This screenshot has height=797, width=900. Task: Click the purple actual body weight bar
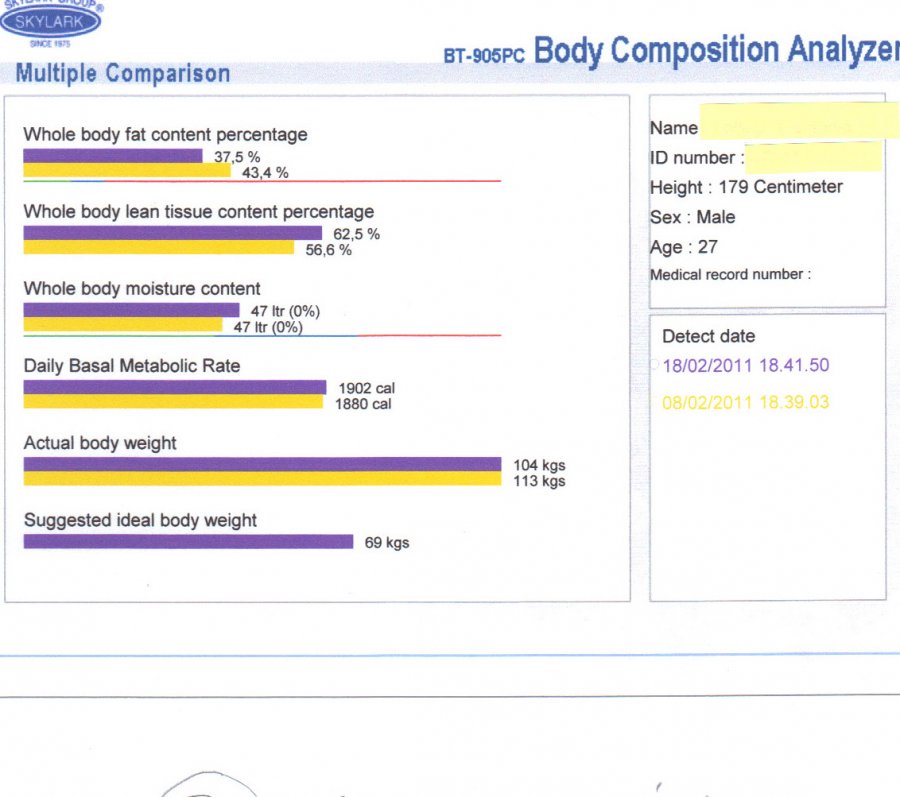pos(262,464)
